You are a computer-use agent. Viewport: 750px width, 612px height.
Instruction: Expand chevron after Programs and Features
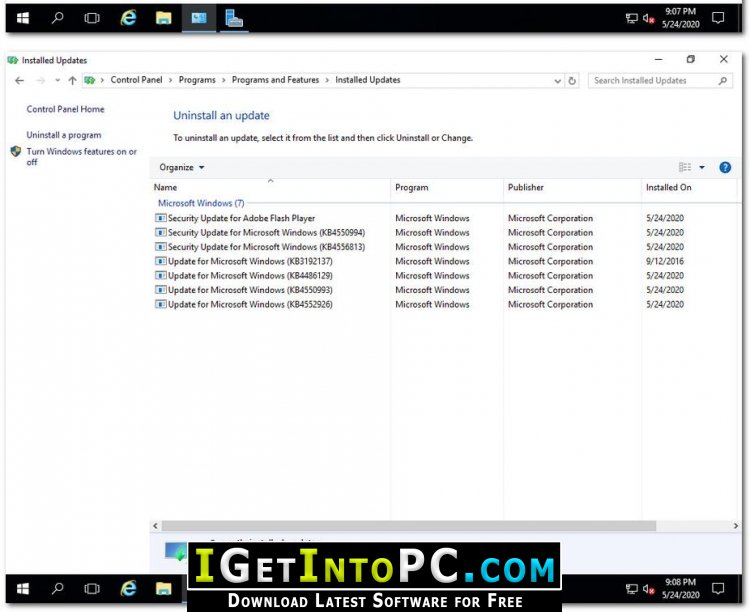(327, 80)
